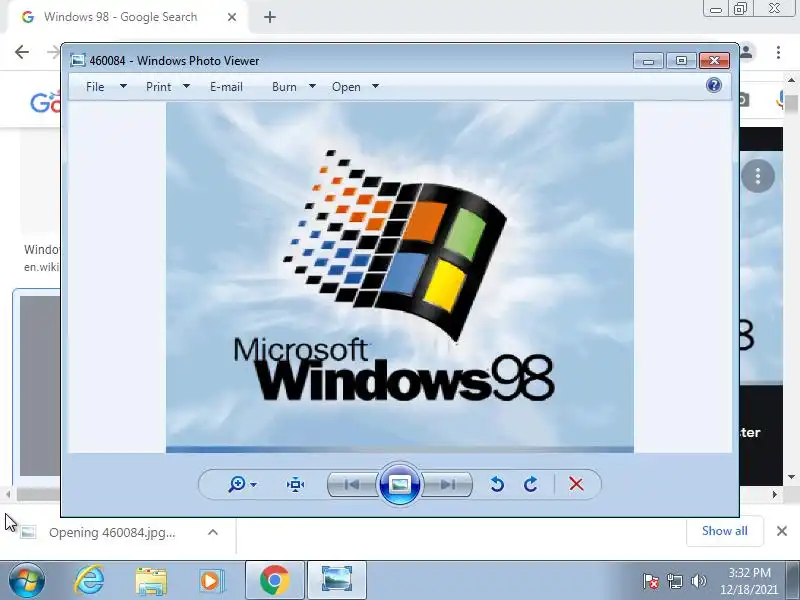
Task: Click the round three-dot image options button
Action: click(758, 176)
